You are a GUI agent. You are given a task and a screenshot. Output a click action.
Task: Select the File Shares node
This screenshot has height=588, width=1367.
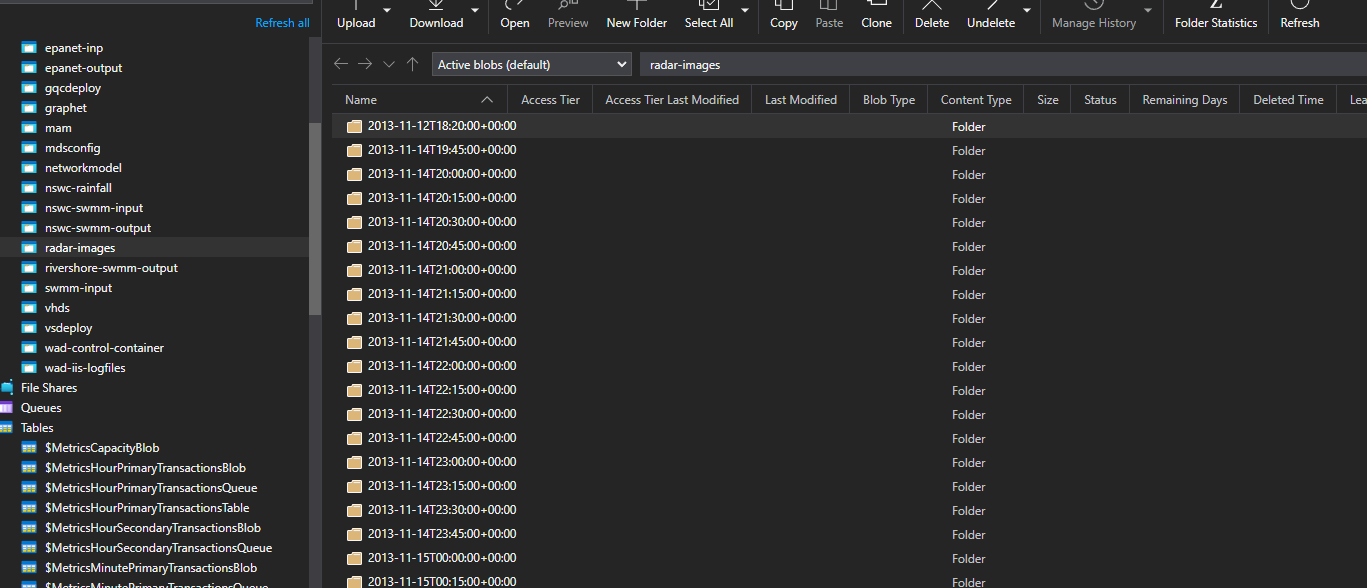[49, 388]
